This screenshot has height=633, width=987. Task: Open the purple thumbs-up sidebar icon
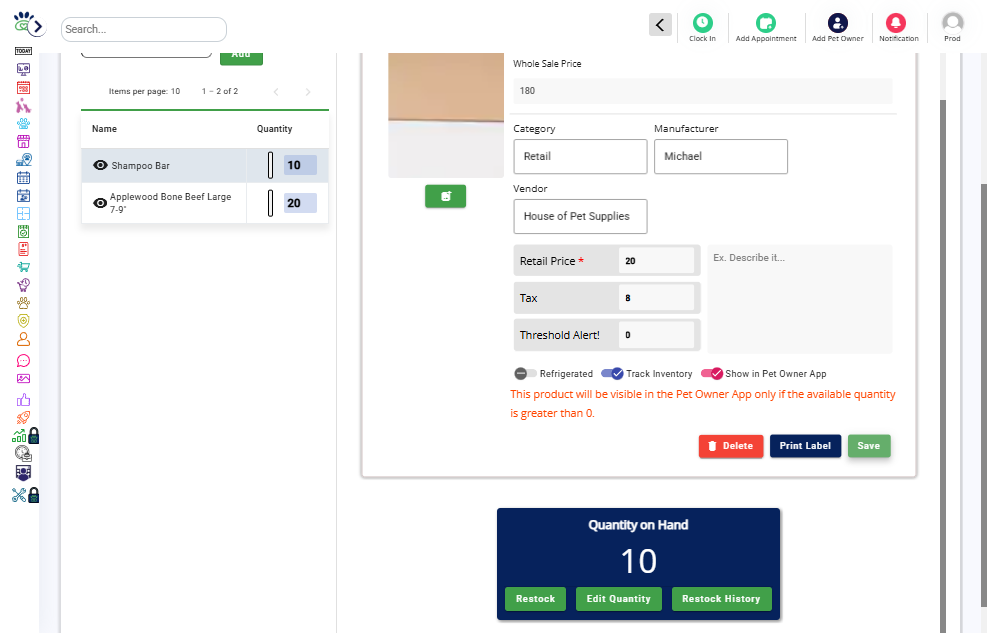pos(23,400)
